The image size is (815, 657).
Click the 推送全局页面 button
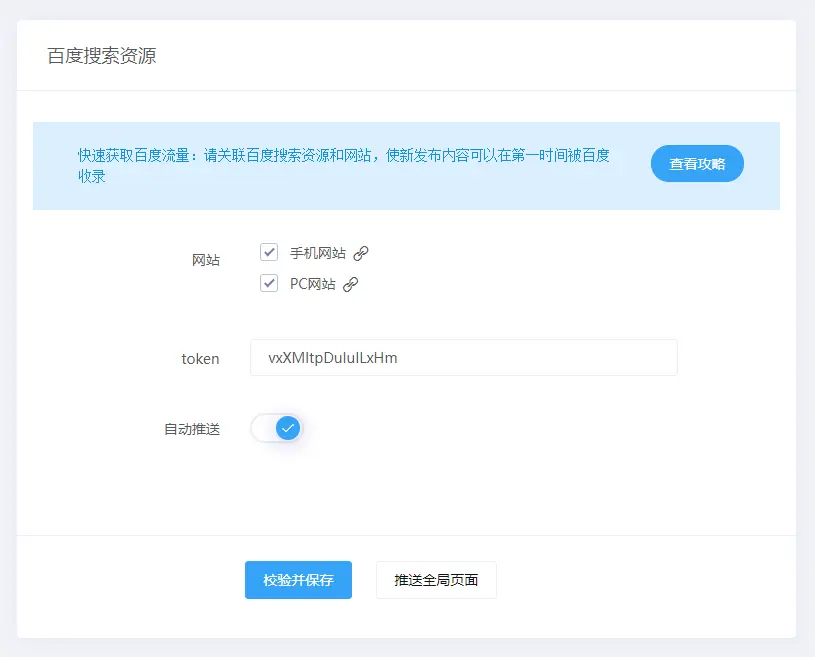click(436, 580)
